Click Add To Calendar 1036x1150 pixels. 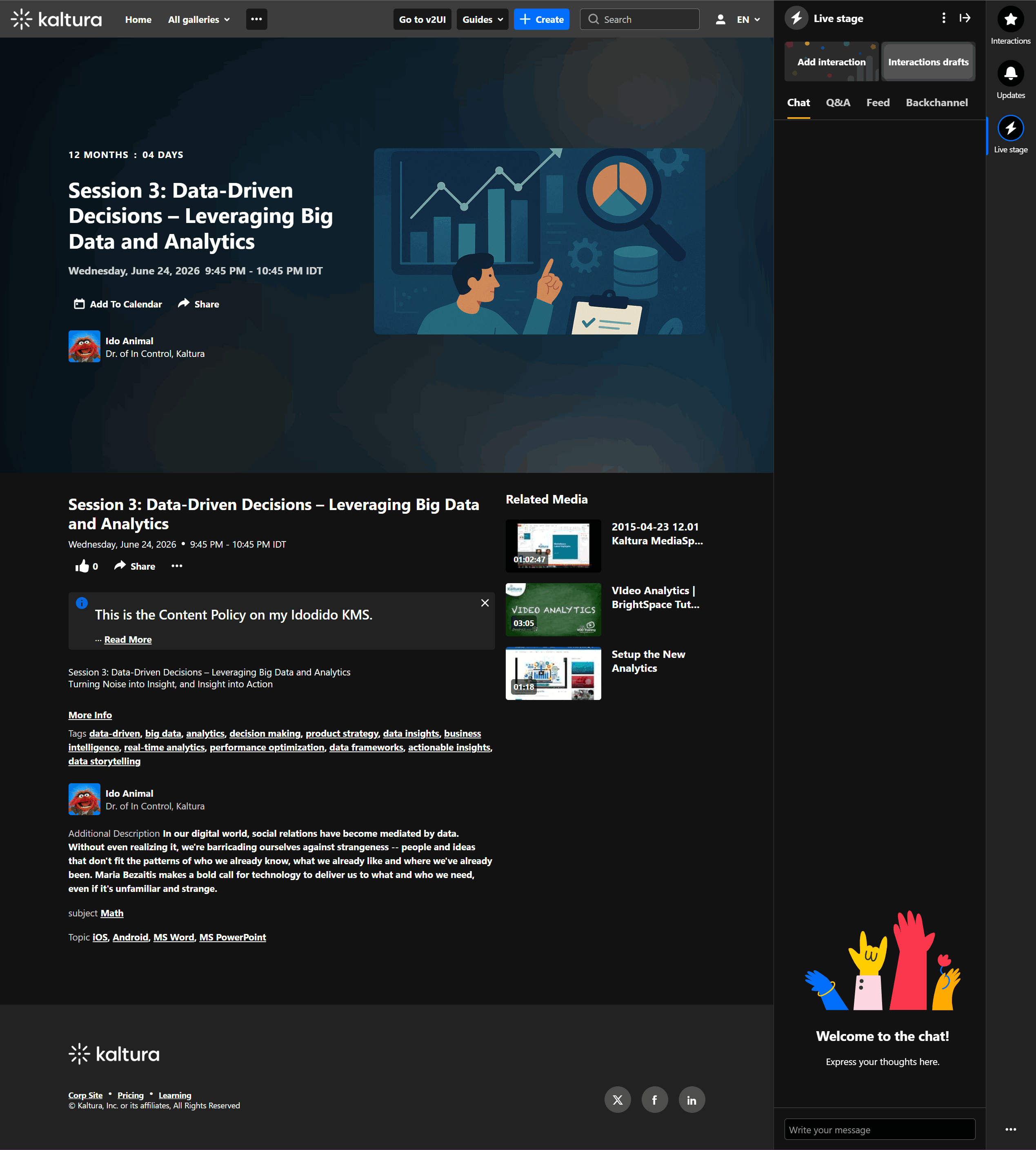[118, 304]
